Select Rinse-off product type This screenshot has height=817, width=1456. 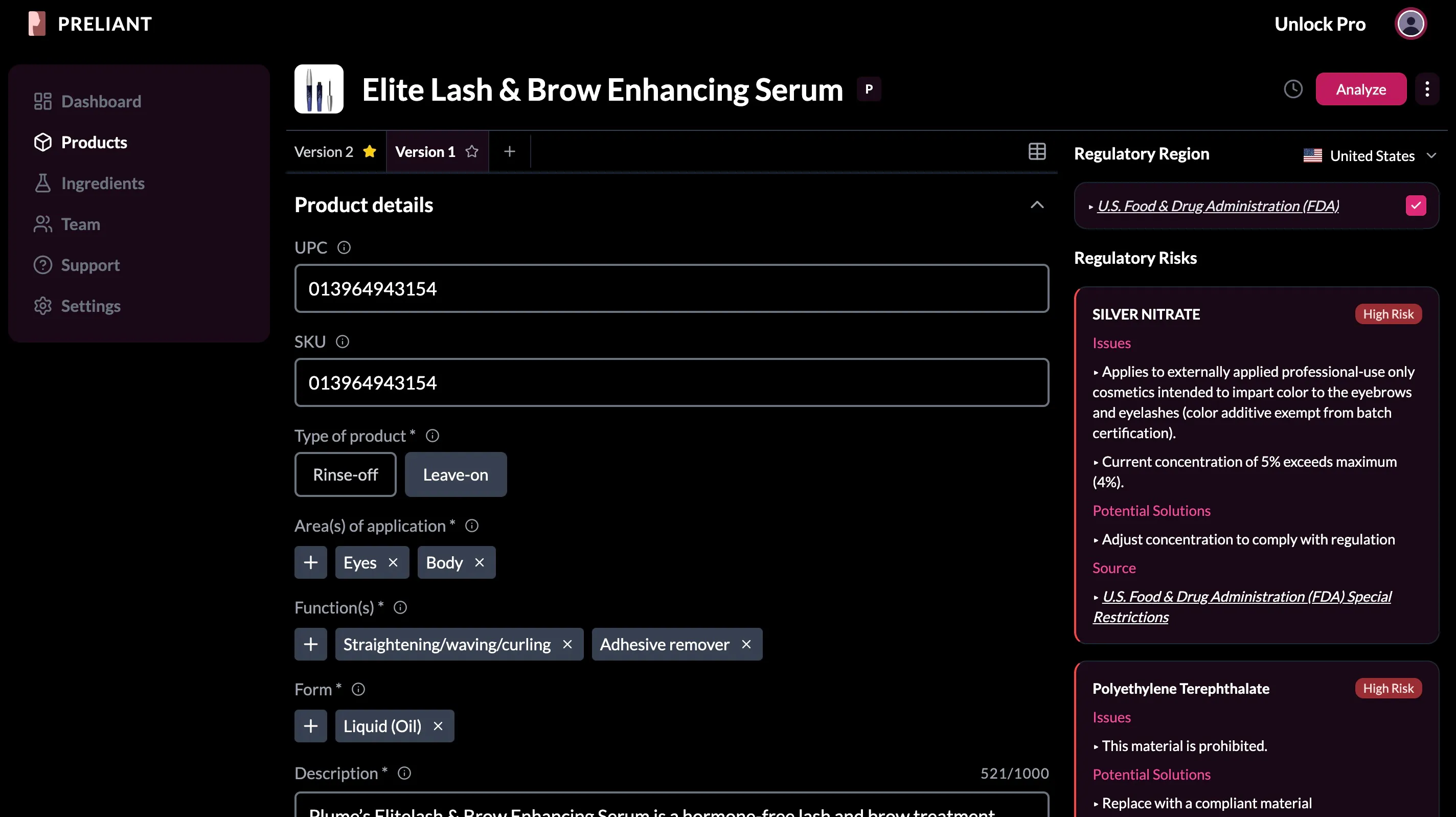[x=346, y=474]
